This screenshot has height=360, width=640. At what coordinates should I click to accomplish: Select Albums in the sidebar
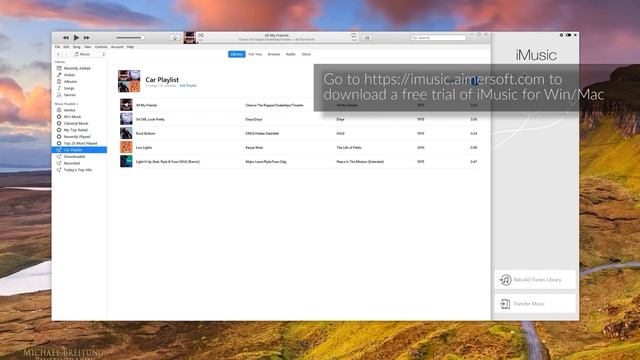point(70,82)
